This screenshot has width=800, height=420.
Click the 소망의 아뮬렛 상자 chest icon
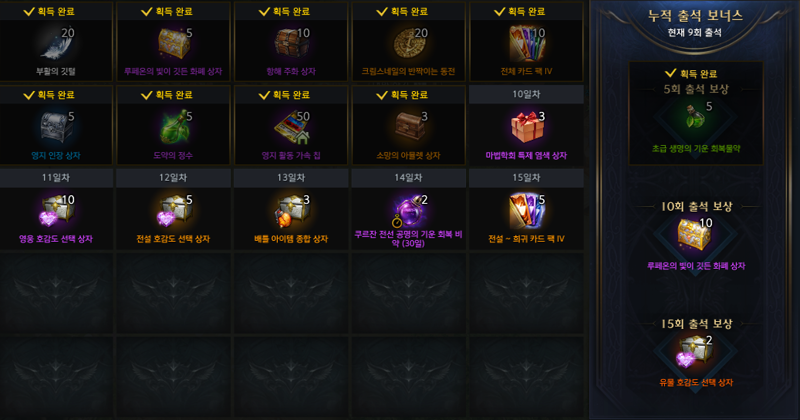[x=410, y=127]
